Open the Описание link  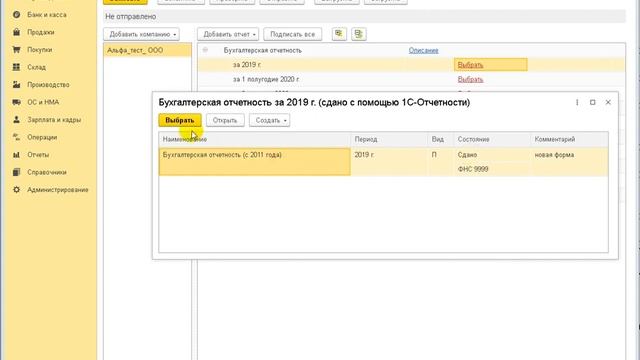(x=424, y=50)
